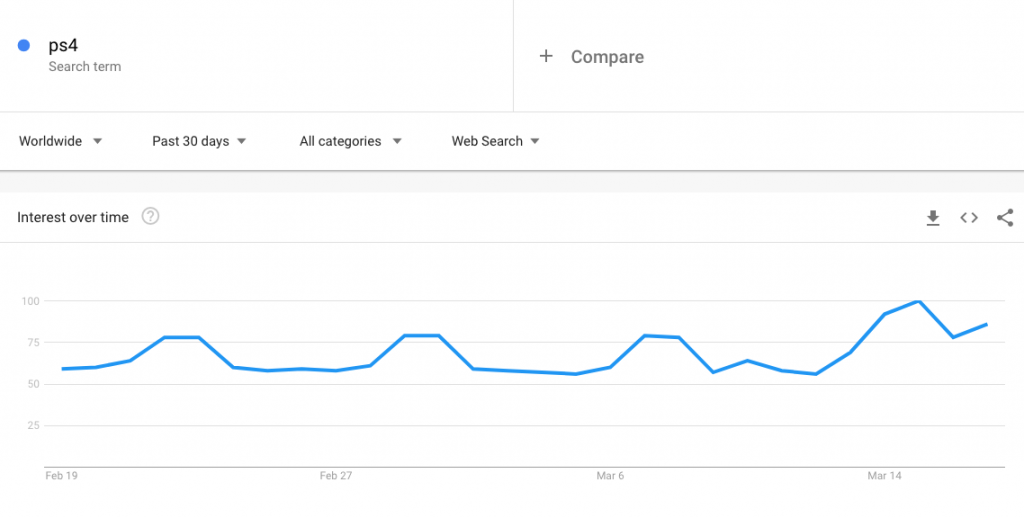Image resolution: width=1024 pixels, height=518 pixels.
Task: Click the Mar 6 date axis label
Action: (610, 476)
